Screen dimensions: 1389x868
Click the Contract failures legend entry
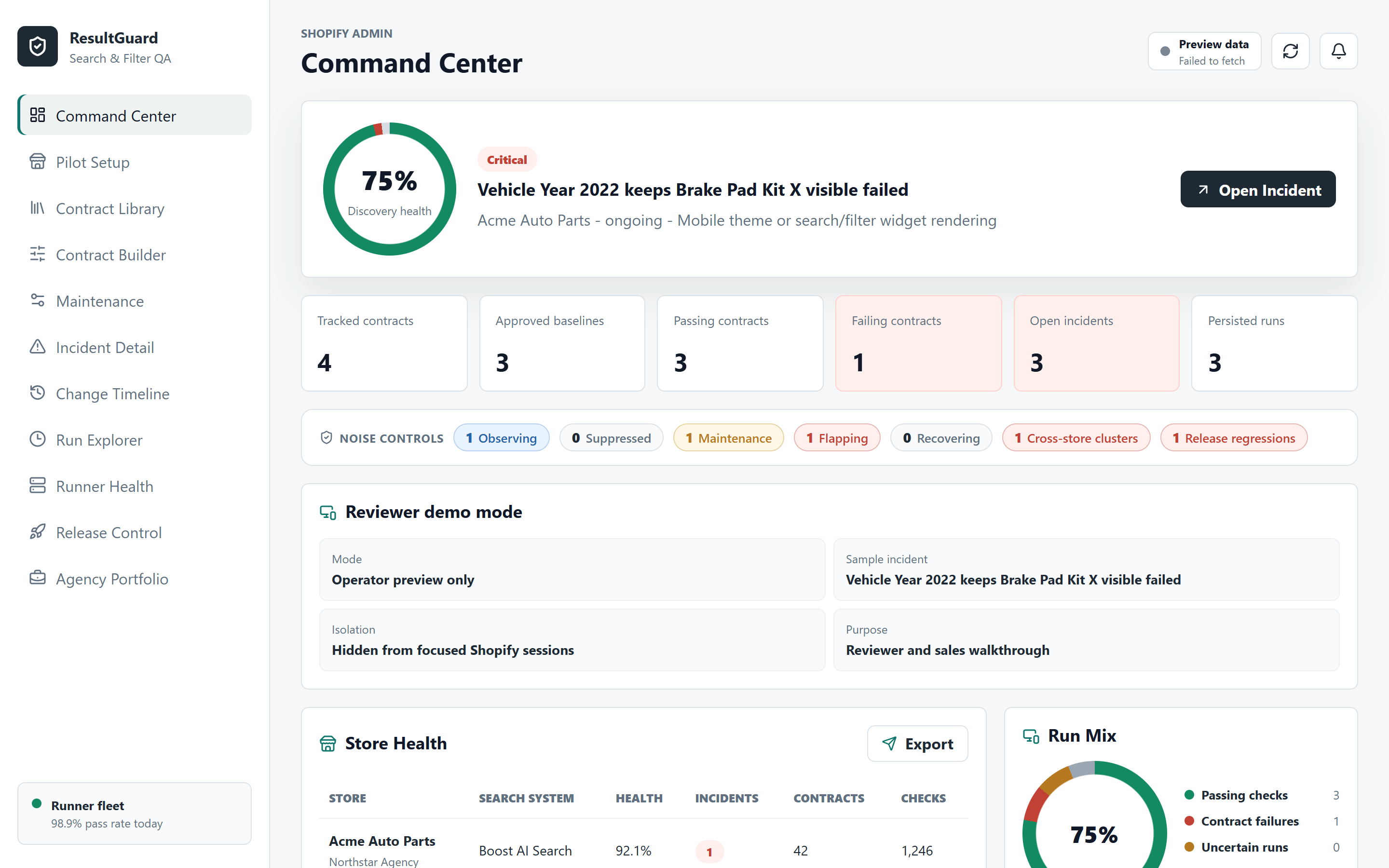point(1262,821)
